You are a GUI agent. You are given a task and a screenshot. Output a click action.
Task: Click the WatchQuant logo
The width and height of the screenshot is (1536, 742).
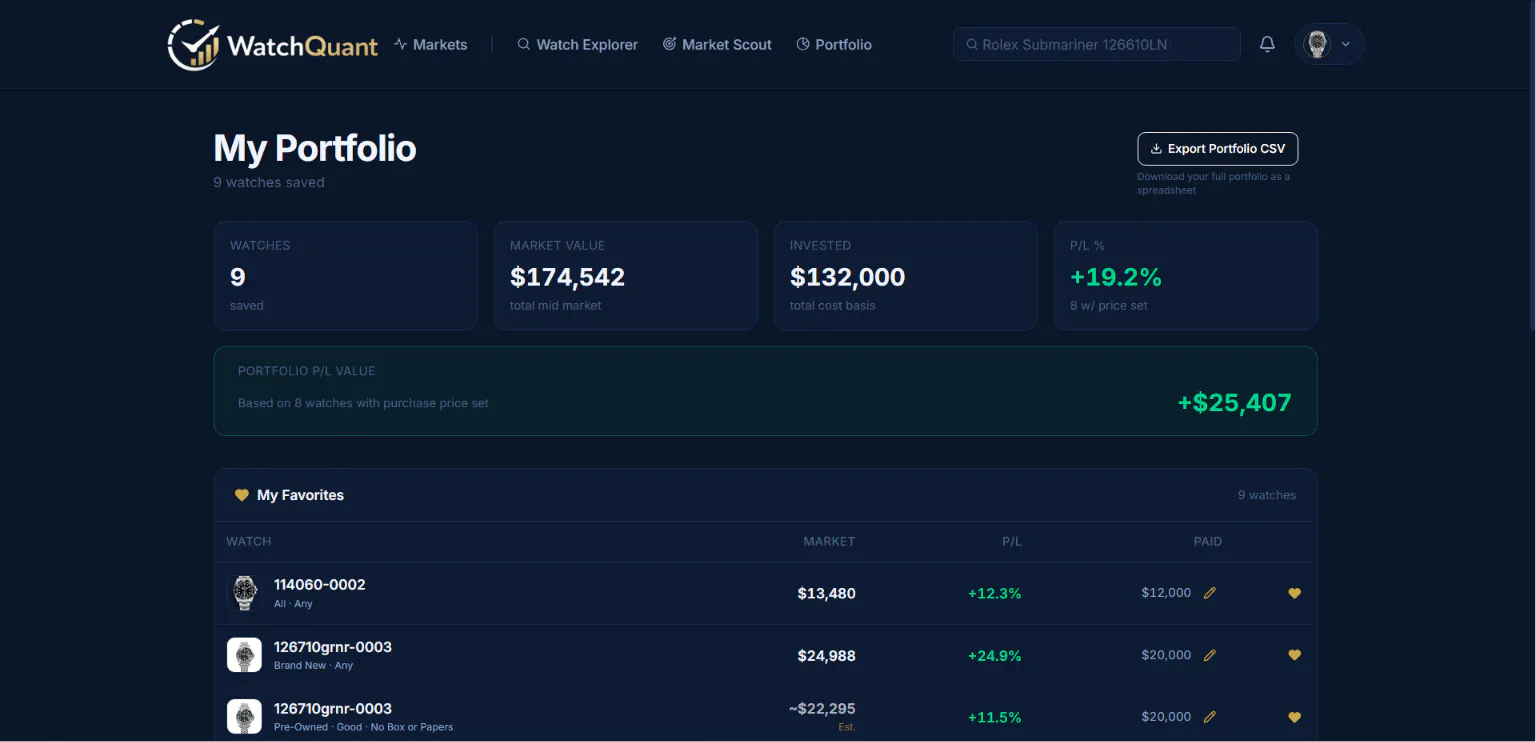(x=273, y=45)
